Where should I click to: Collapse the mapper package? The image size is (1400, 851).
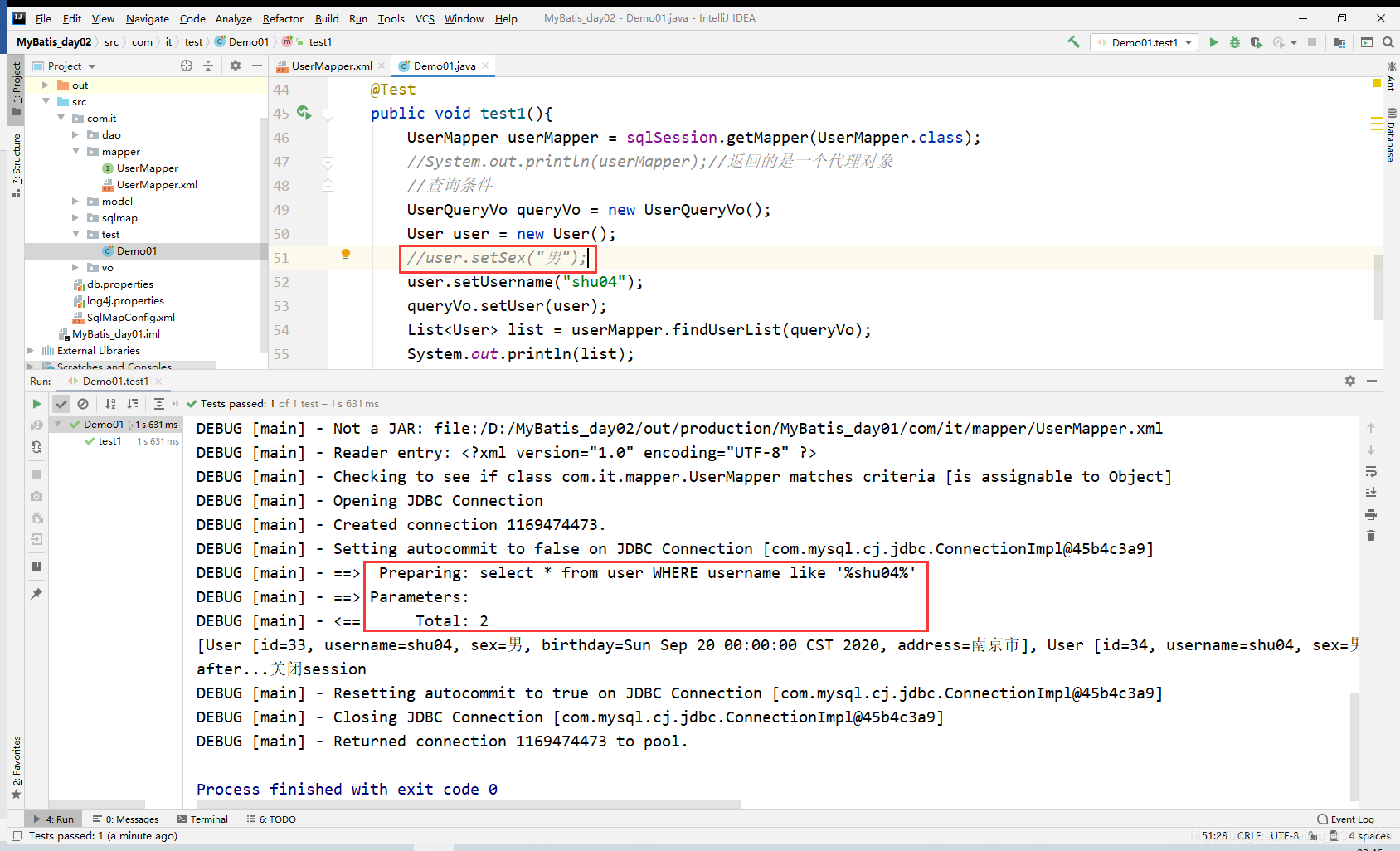tap(75, 152)
